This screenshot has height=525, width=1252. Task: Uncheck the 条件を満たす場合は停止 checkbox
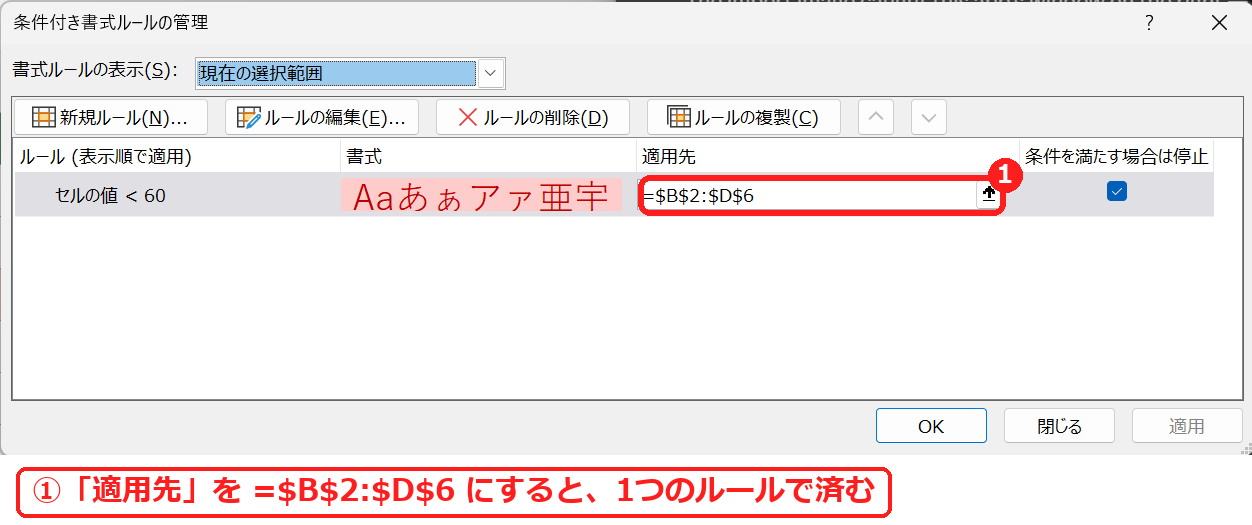click(1117, 192)
